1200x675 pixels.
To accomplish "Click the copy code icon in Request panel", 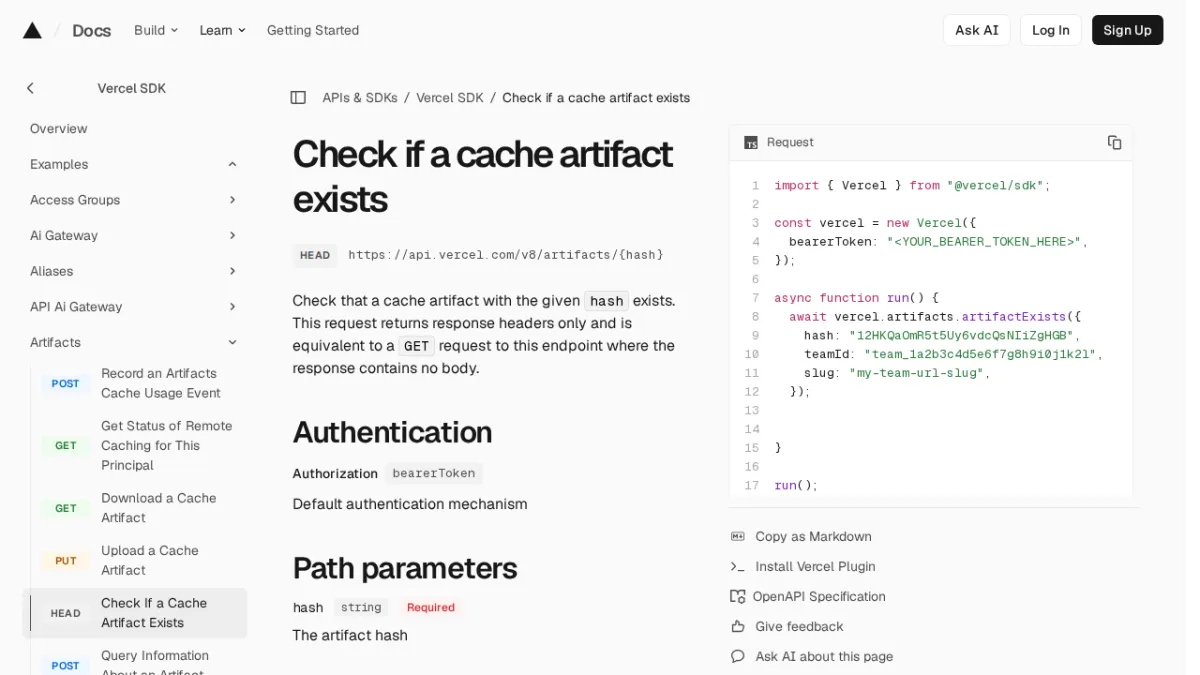I will click(x=1114, y=142).
